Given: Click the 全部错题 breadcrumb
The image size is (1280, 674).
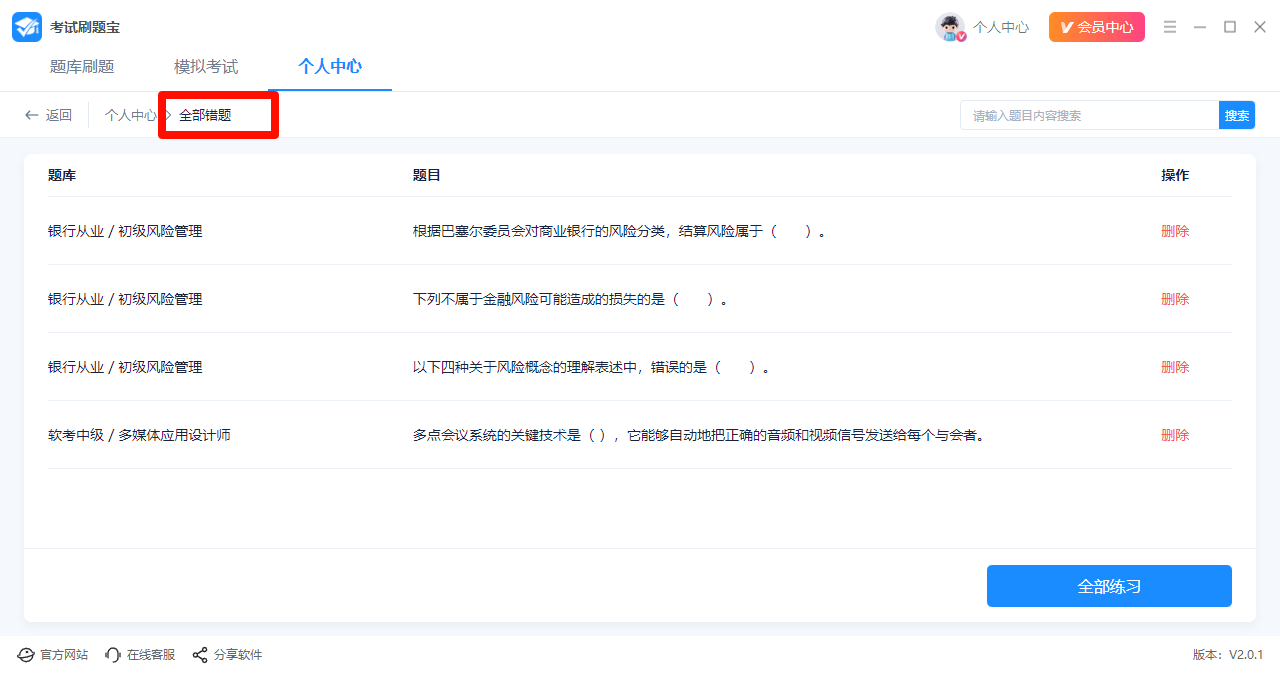Looking at the screenshot, I should (x=205, y=115).
